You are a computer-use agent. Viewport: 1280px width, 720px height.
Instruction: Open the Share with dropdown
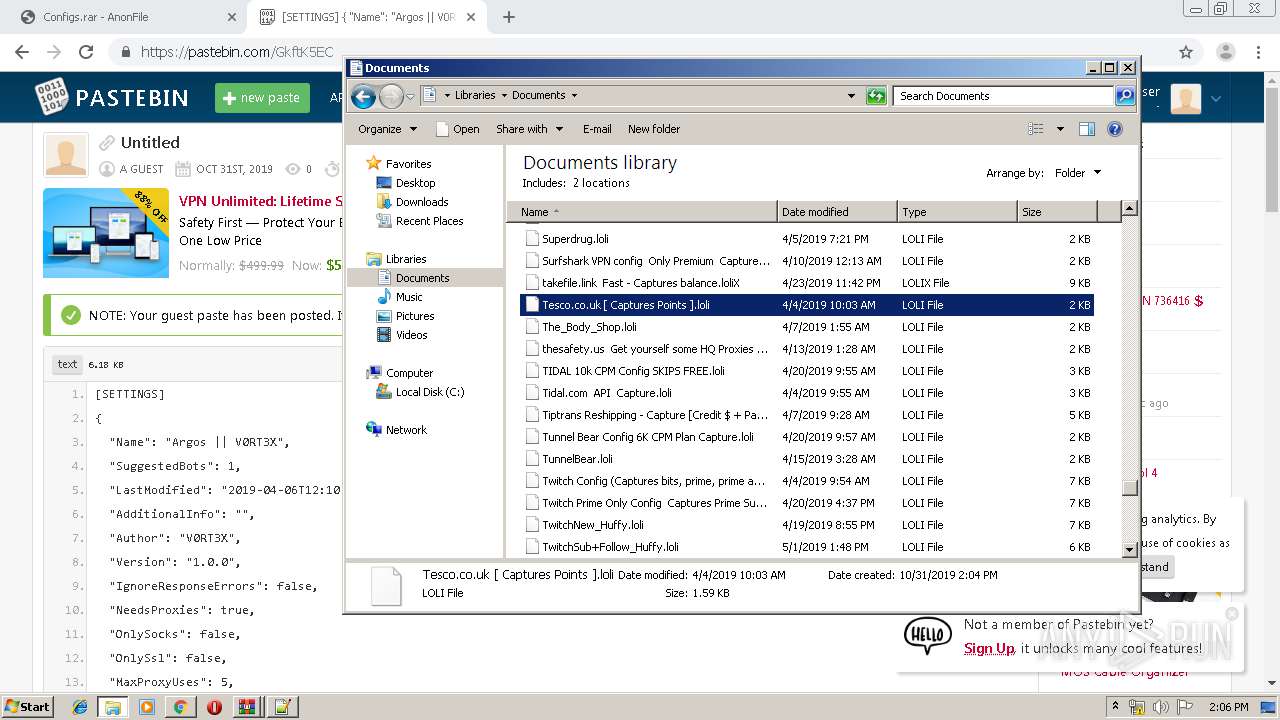[x=530, y=129]
